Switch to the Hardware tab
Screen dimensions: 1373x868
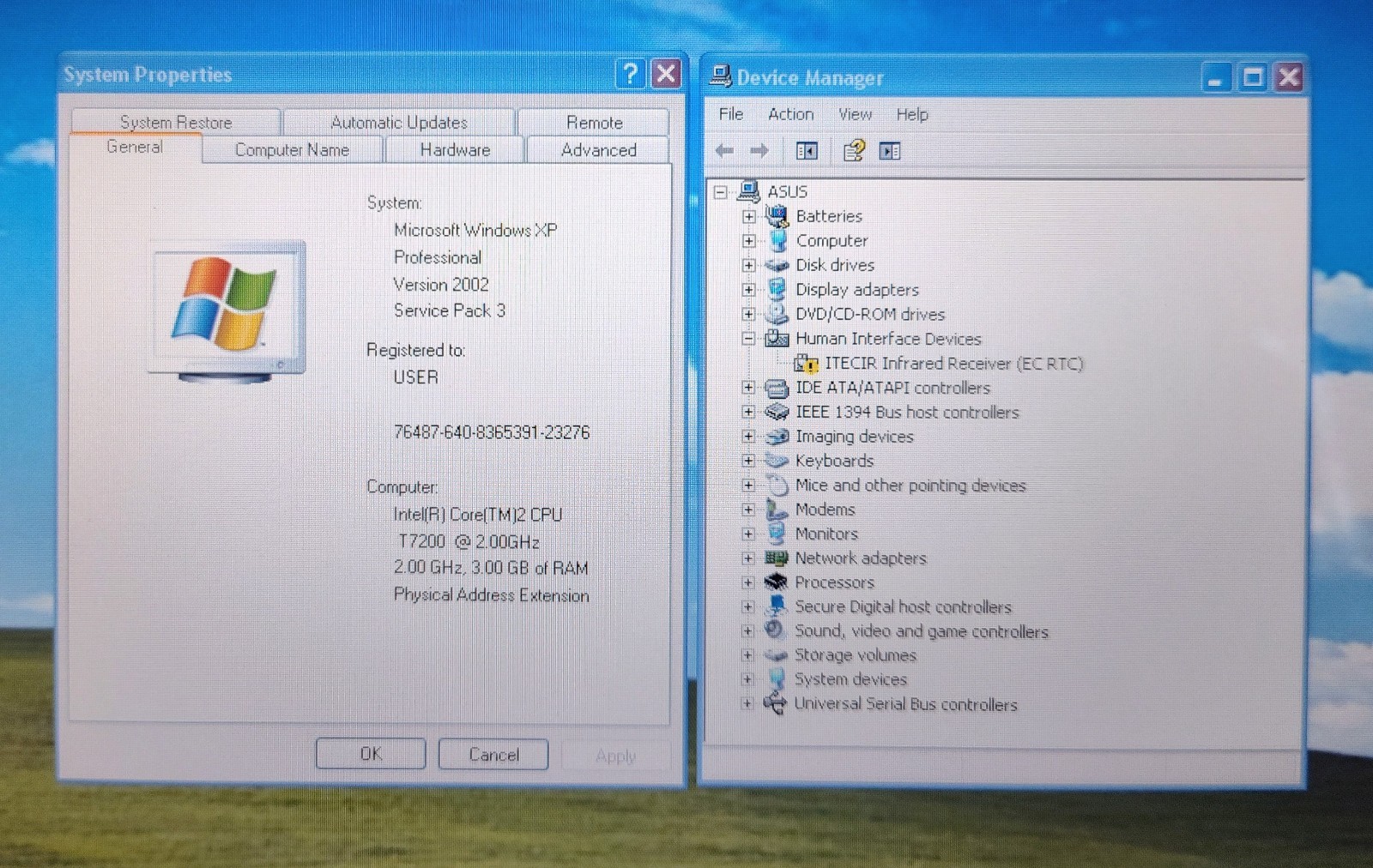[455, 150]
